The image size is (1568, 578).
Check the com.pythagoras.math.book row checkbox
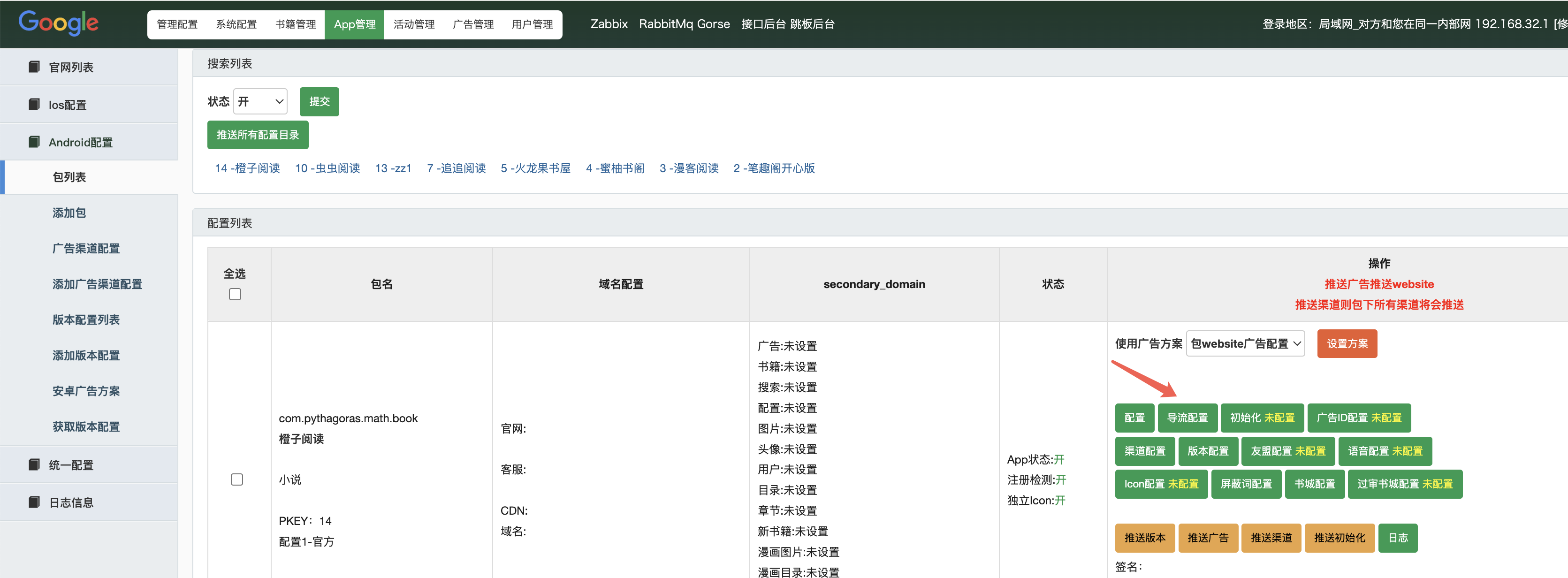(x=237, y=479)
